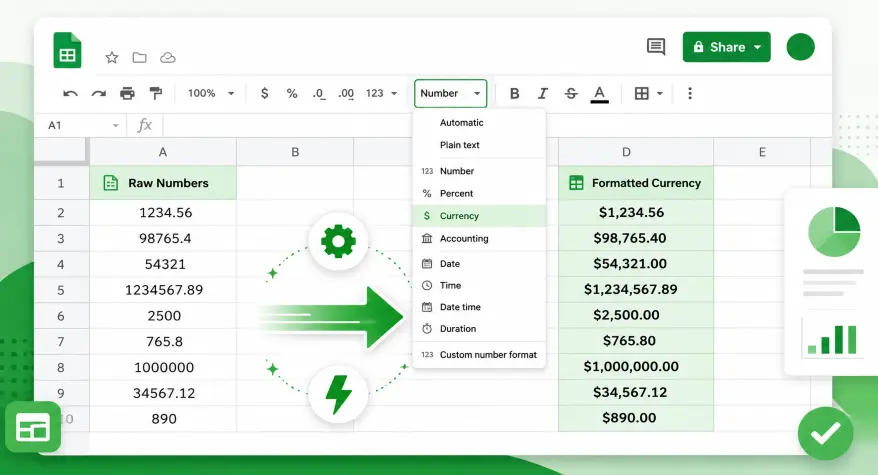Select Time format option

(x=479, y=285)
